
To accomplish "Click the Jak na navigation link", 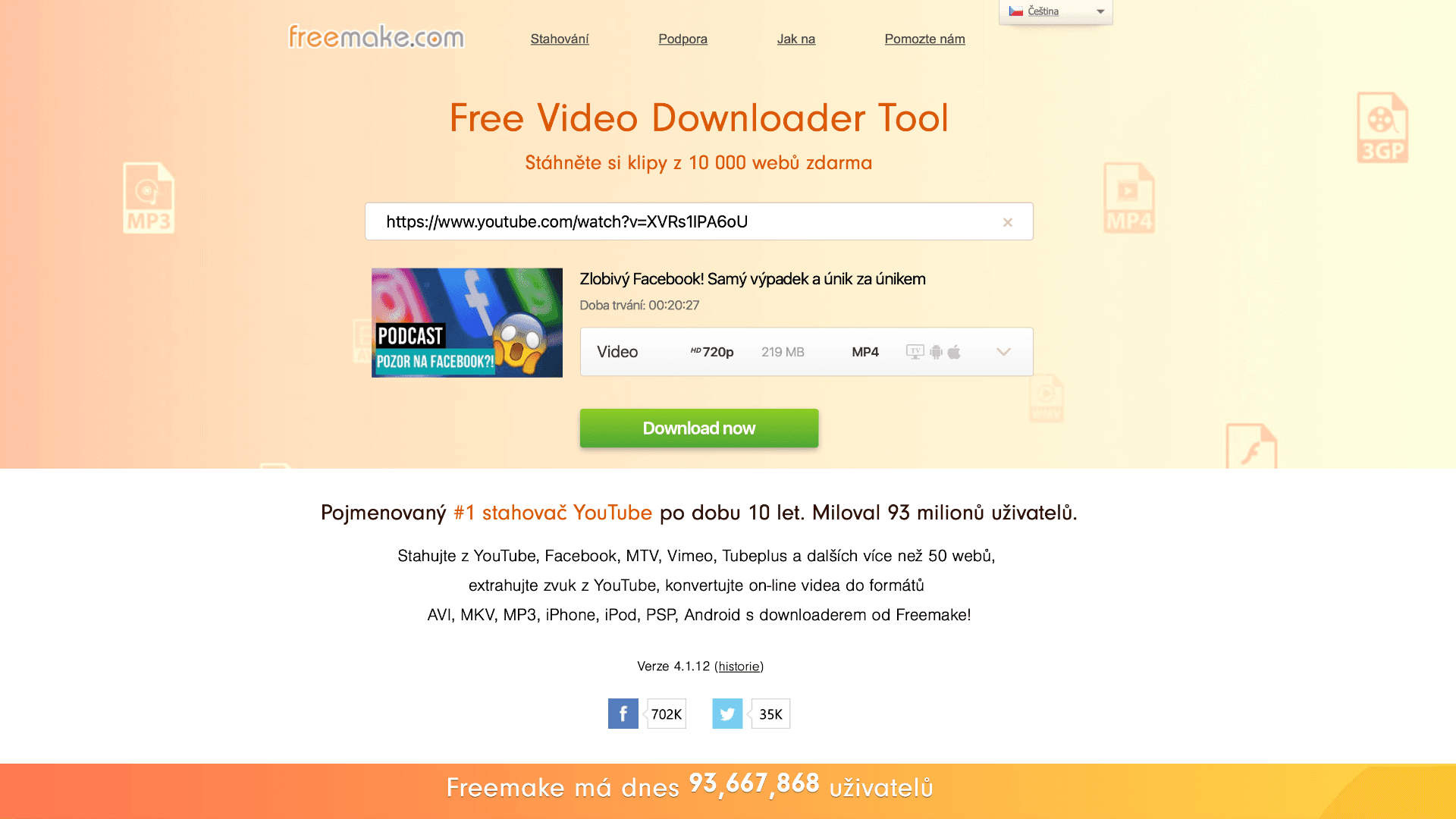I will point(796,39).
